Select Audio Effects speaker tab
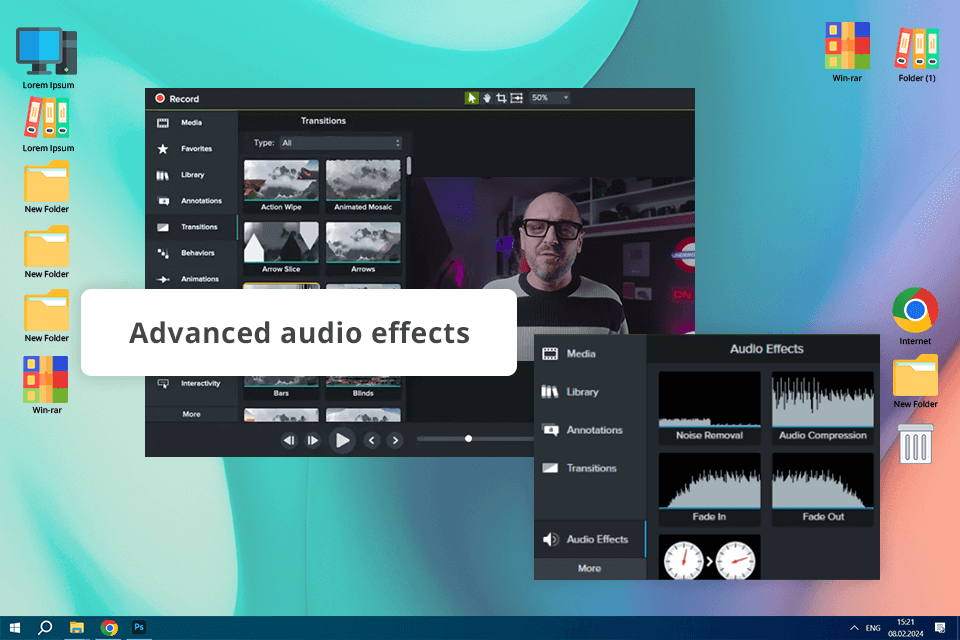 [590, 539]
